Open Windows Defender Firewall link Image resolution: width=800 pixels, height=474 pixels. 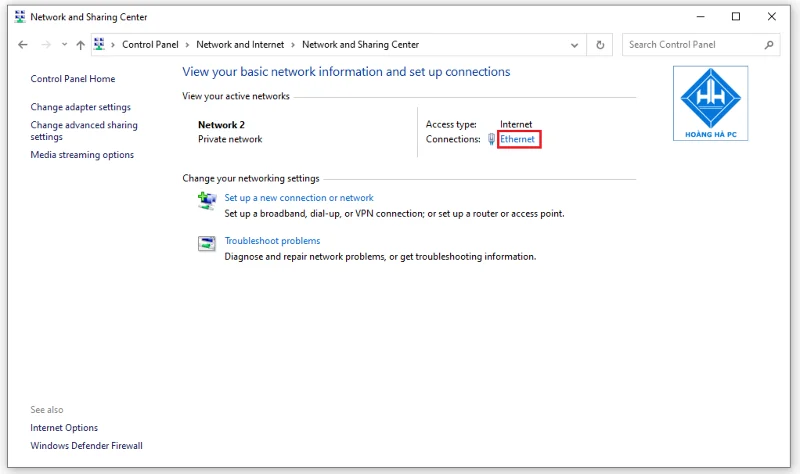click(87, 445)
